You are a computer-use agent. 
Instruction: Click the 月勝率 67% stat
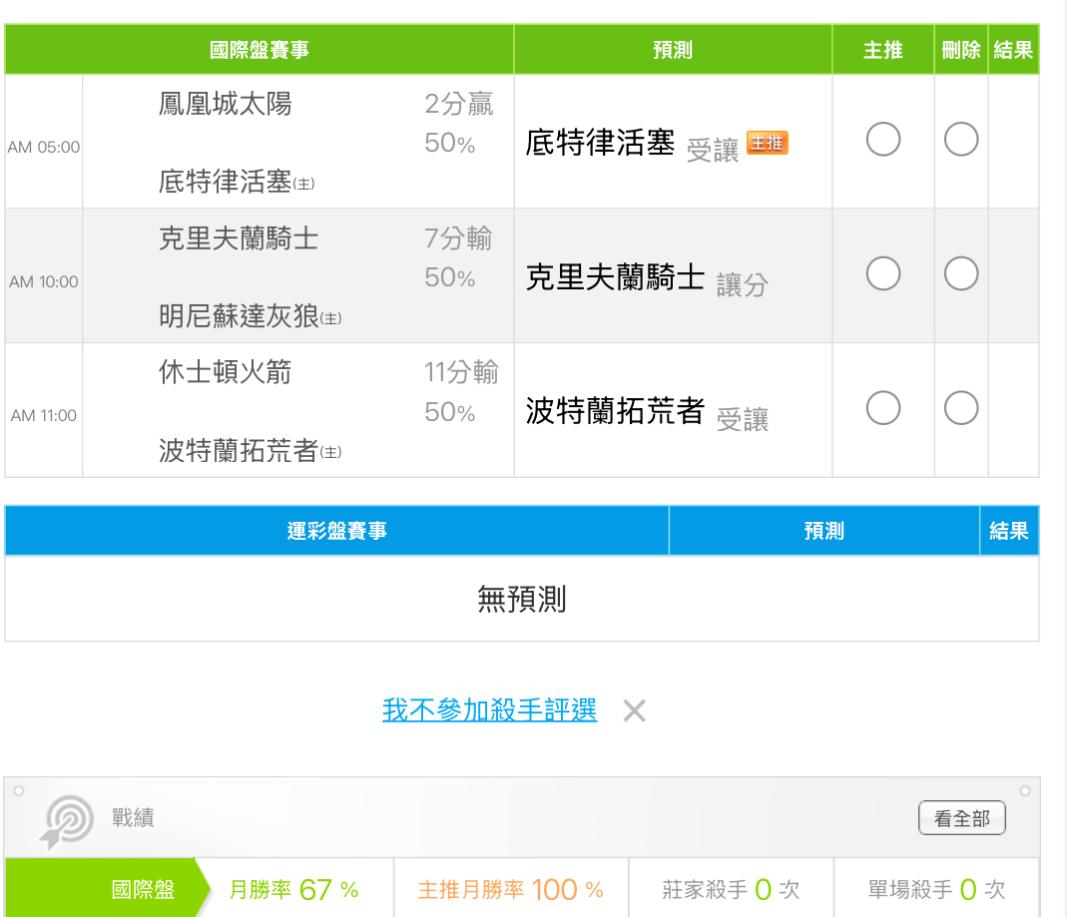point(293,889)
